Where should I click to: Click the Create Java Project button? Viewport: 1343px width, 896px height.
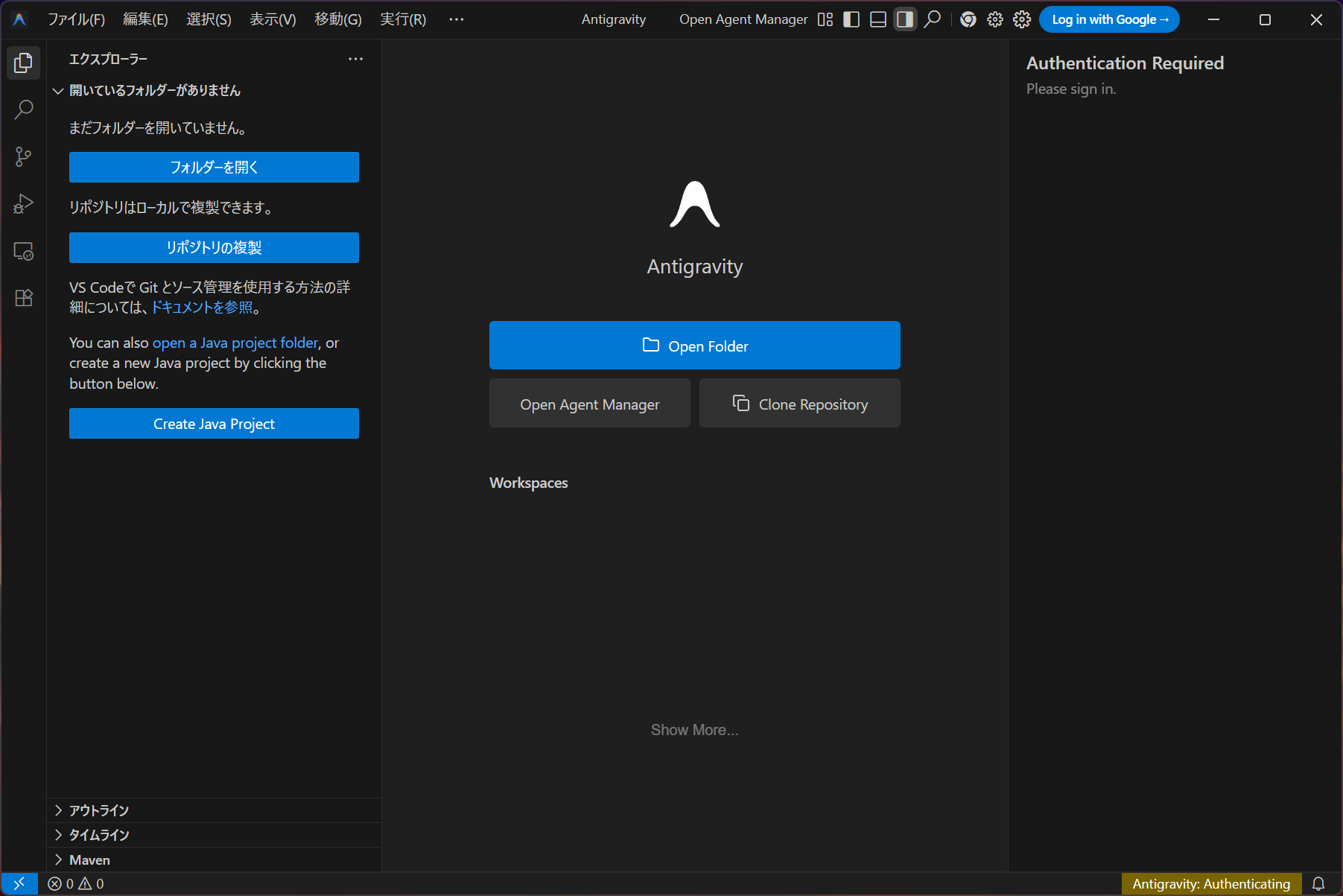click(214, 424)
